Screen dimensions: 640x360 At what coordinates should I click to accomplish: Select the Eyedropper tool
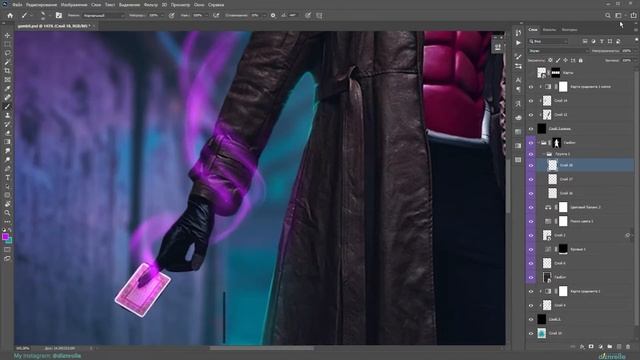[7, 89]
